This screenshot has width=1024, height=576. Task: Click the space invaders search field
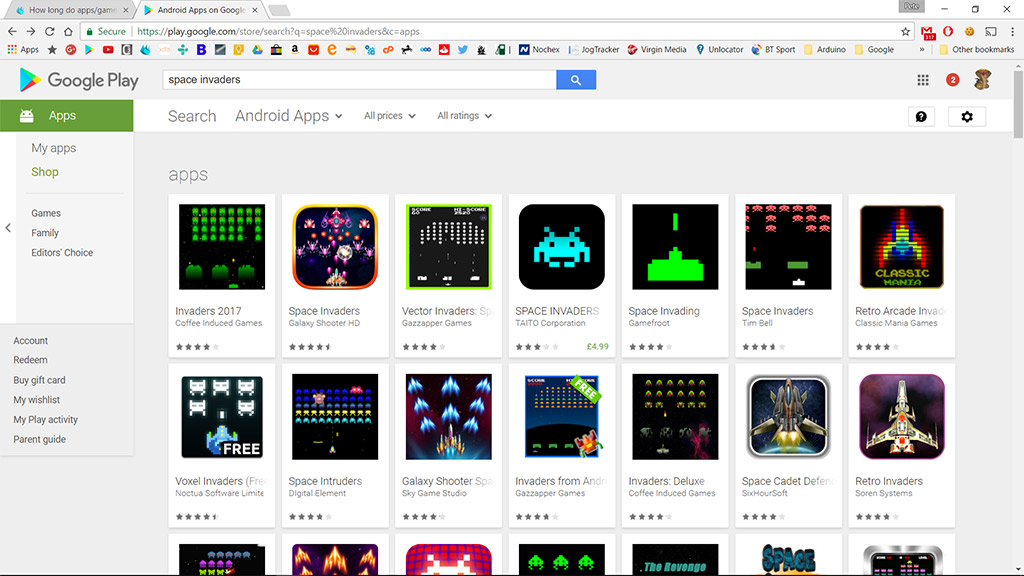[359, 80]
